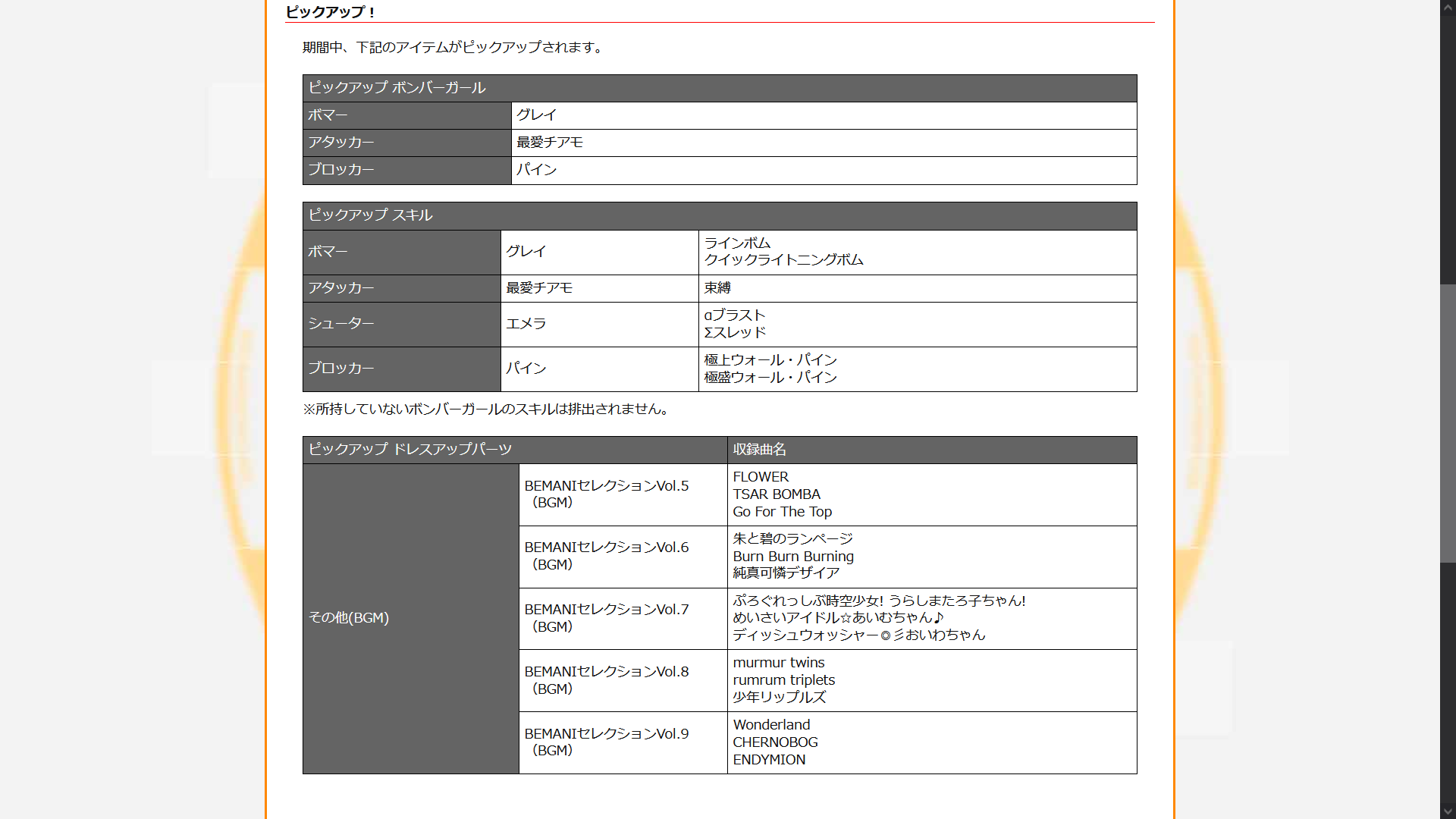Click the note about unowned ボンバーガール skills
The height and width of the screenshot is (819, 1456).
coord(488,409)
